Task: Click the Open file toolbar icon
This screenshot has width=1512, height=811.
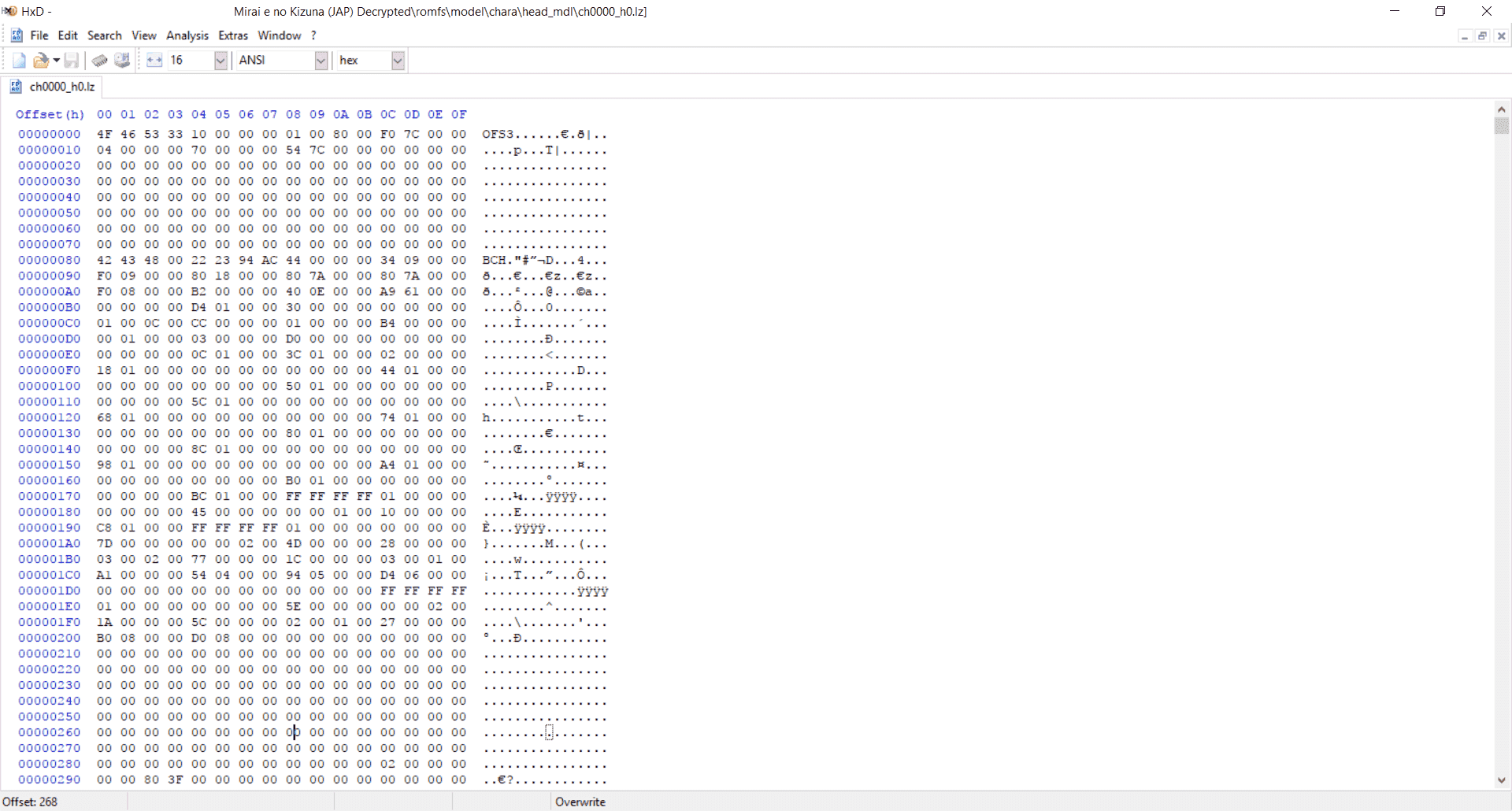Action: pos(40,61)
